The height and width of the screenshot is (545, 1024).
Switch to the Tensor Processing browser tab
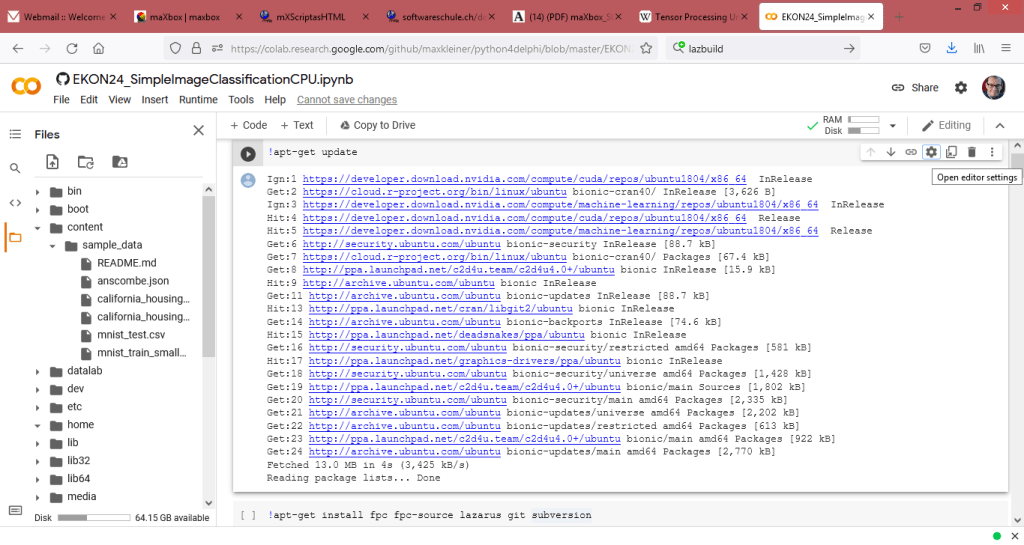[x=692, y=17]
